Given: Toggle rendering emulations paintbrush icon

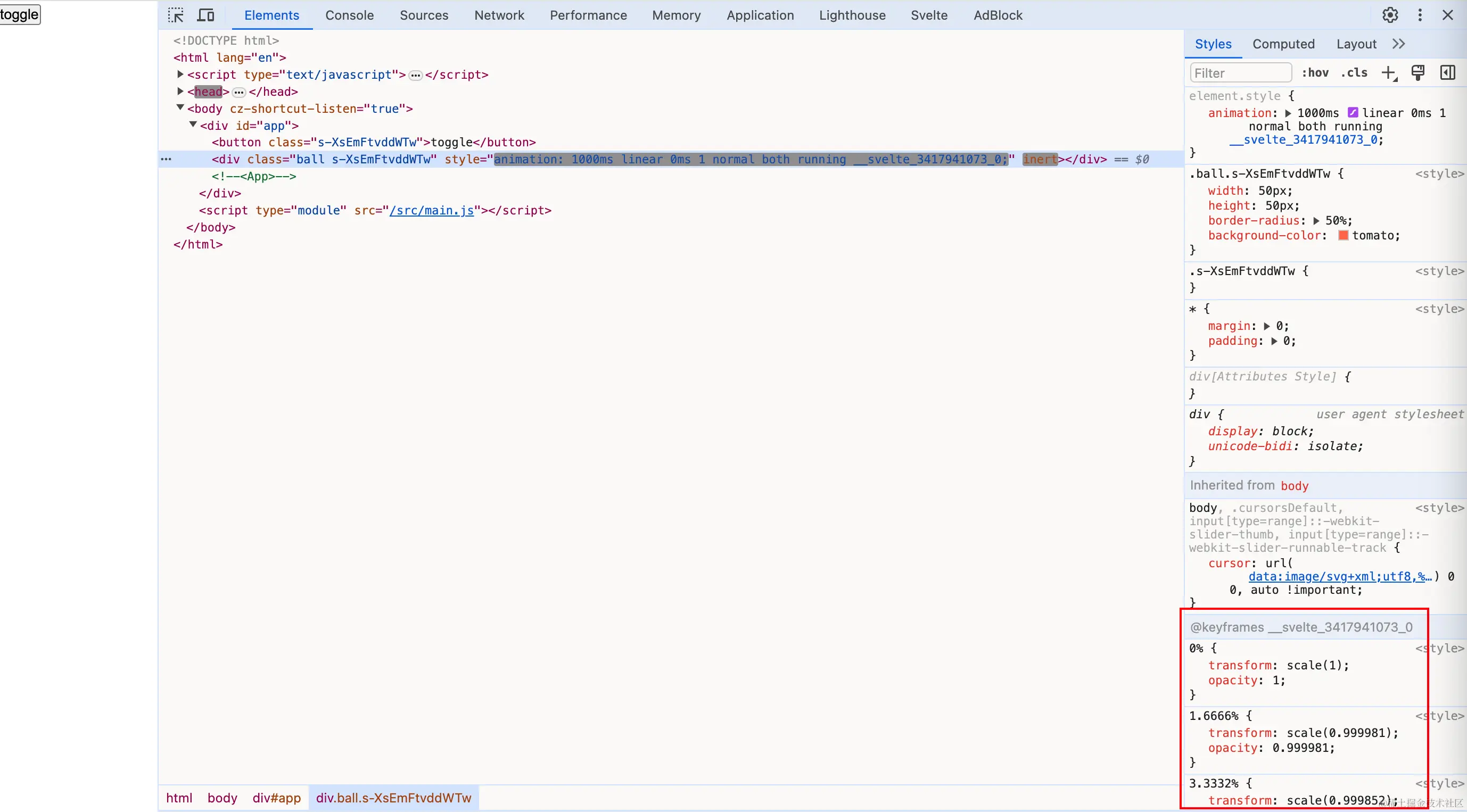Looking at the screenshot, I should (x=1417, y=73).
